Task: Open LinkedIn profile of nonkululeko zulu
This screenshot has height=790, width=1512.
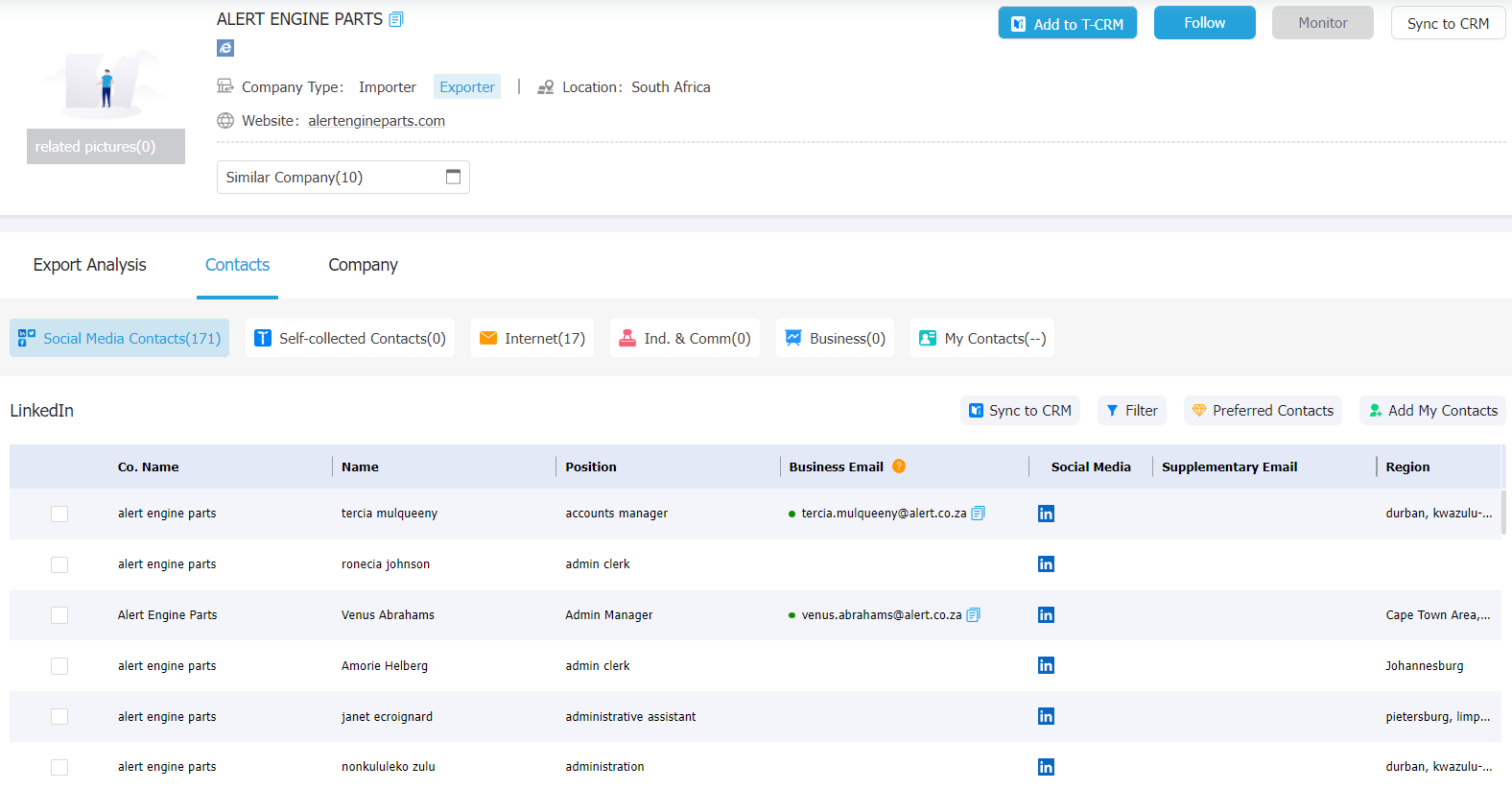Action: [x=1046, y=767]
